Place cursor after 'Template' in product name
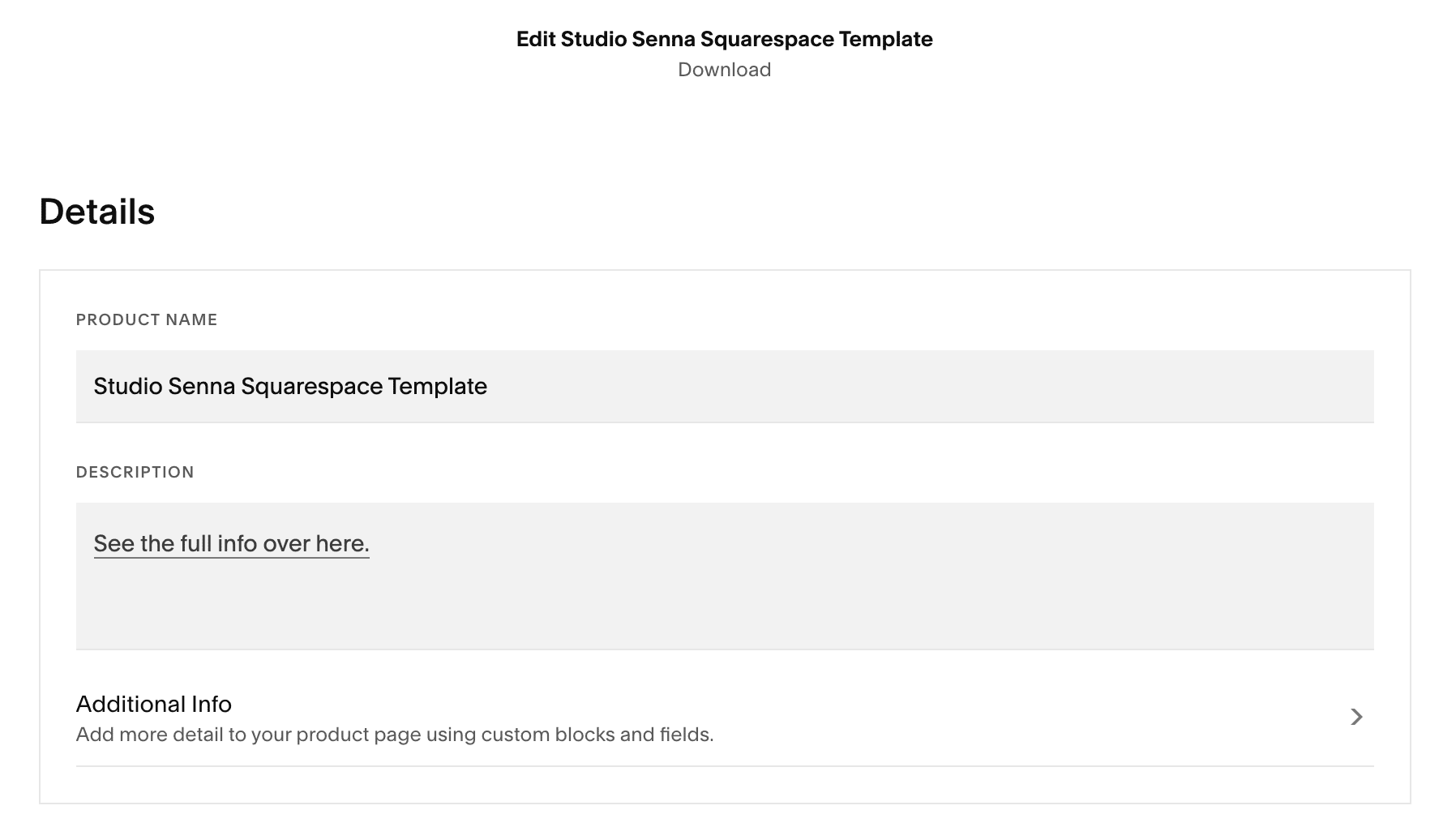 tap(489, 387)
